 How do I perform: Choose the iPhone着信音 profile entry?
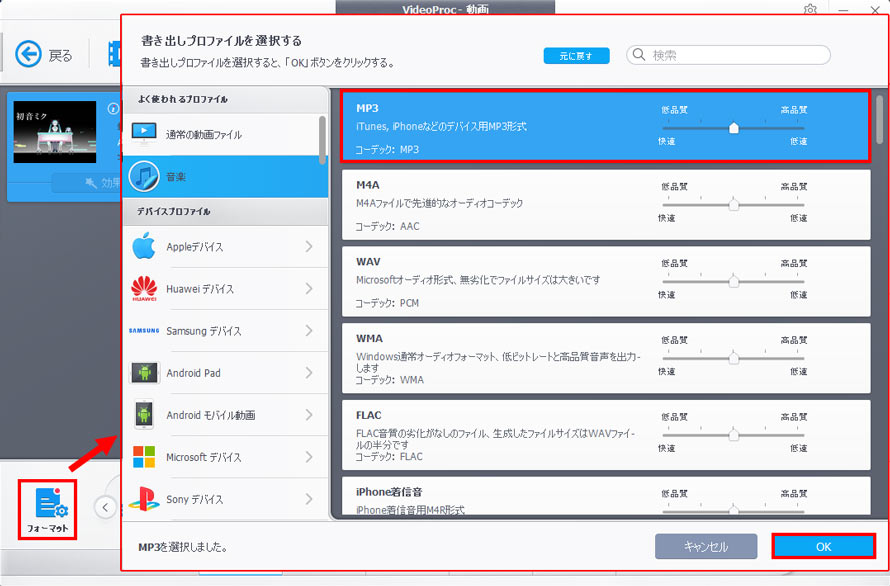click(606, 496)
